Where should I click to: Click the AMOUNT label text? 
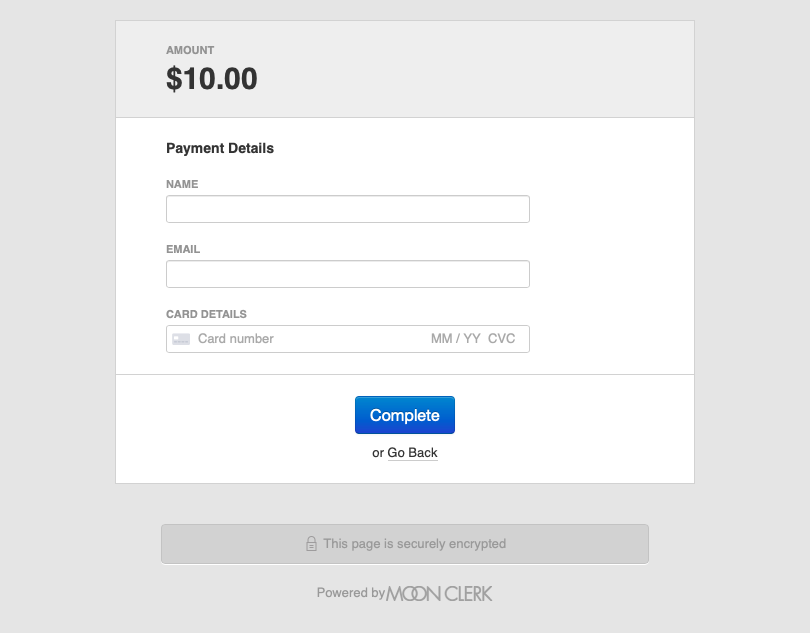tap(190, 50)
